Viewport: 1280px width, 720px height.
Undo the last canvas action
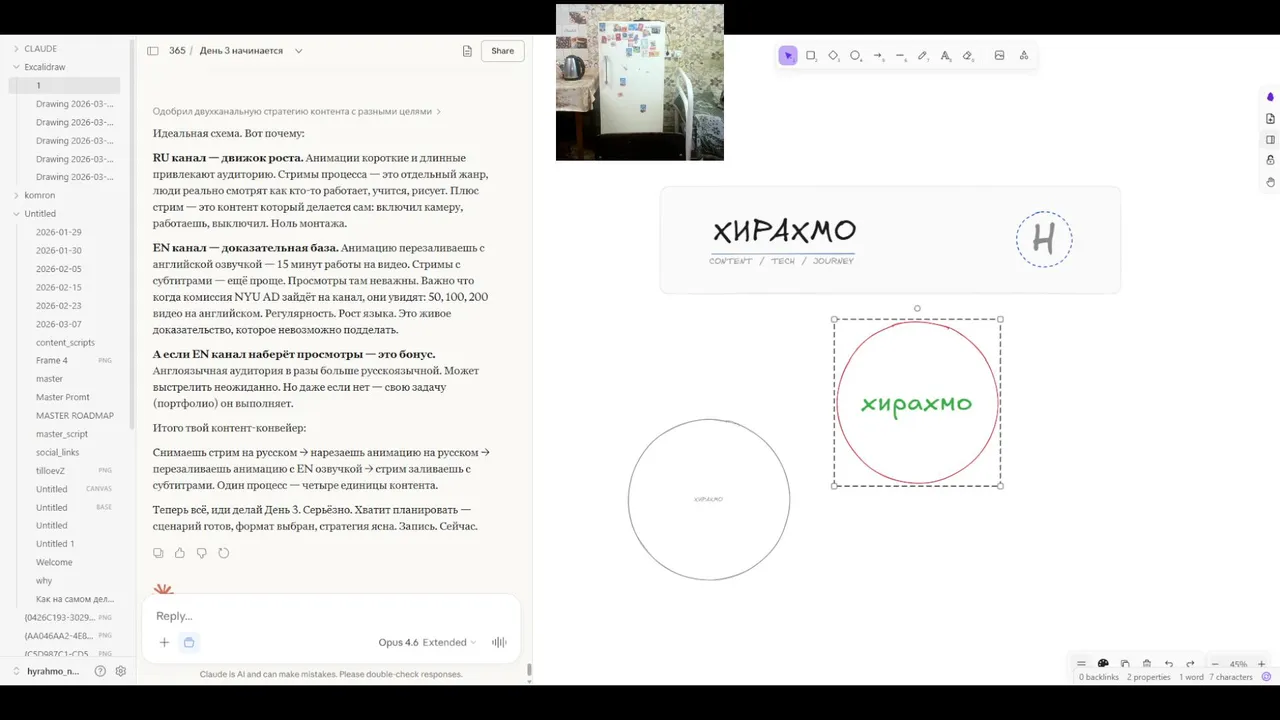pos(1168,664)
